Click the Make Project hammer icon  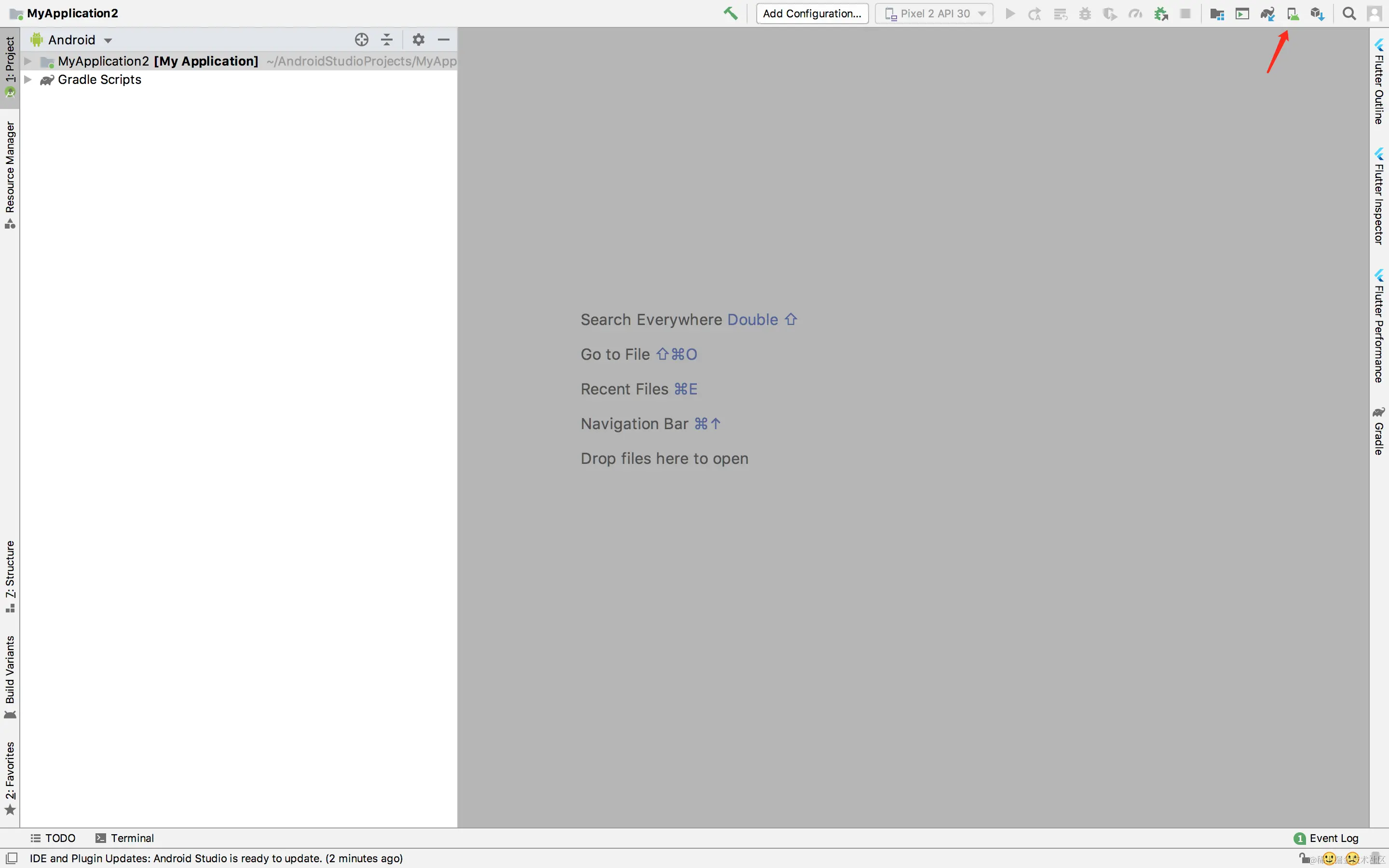(x=730, y=13)
